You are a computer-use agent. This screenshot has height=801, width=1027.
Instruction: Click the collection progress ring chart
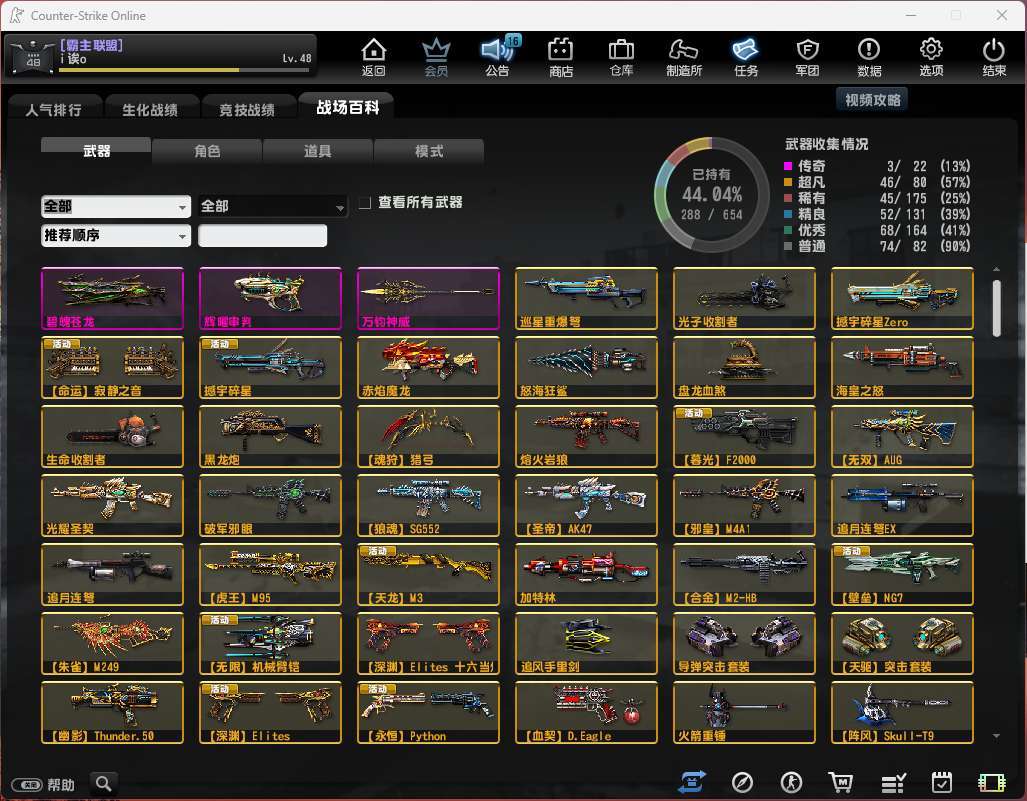tap(711, 195)
